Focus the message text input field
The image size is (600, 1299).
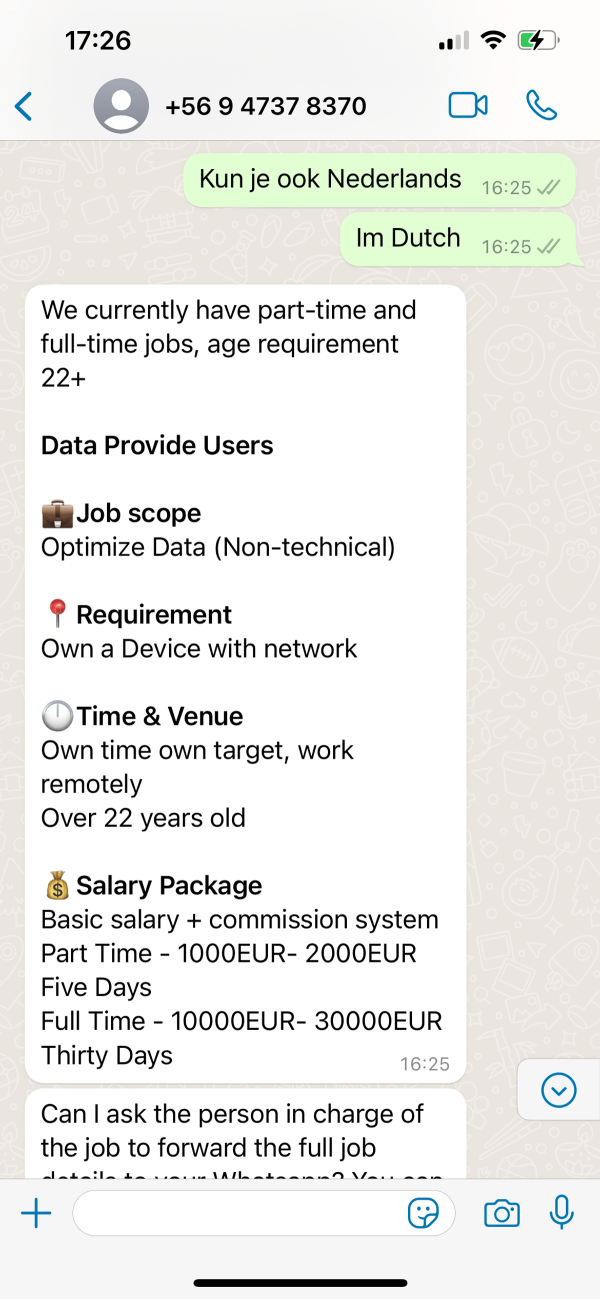240,1214
